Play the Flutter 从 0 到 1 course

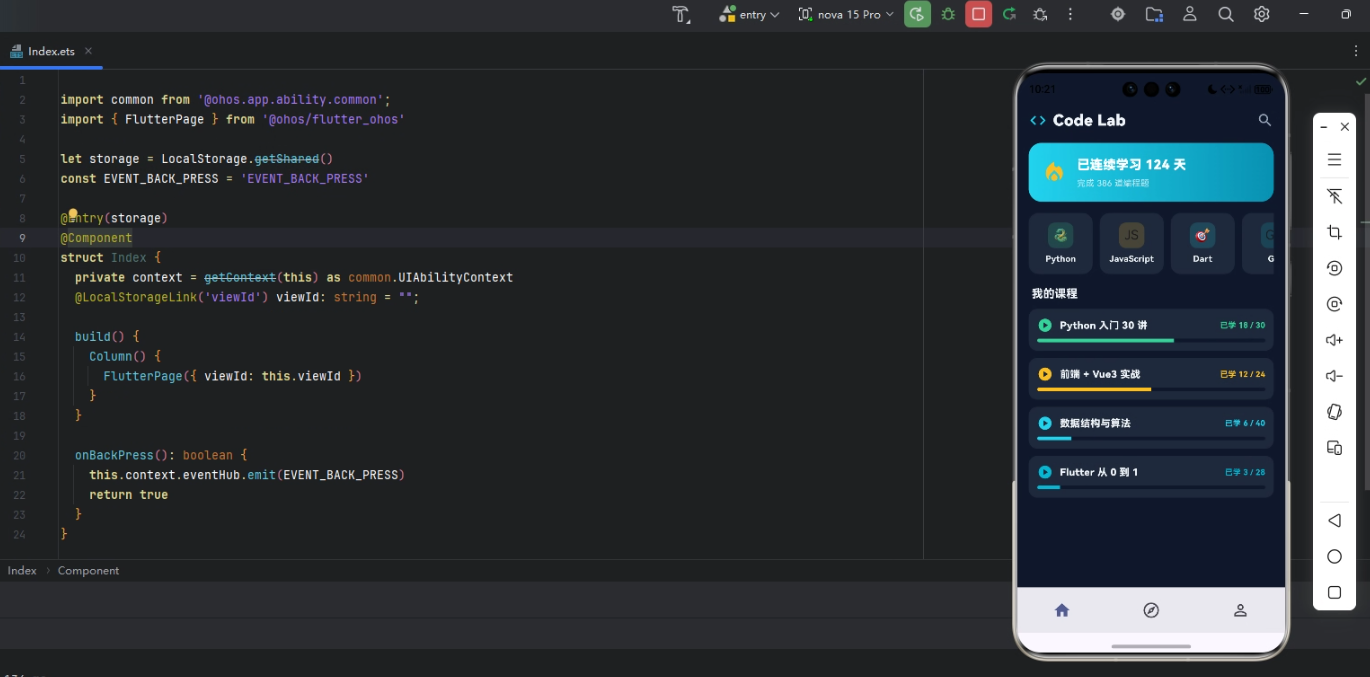[x=1045, y=472]
